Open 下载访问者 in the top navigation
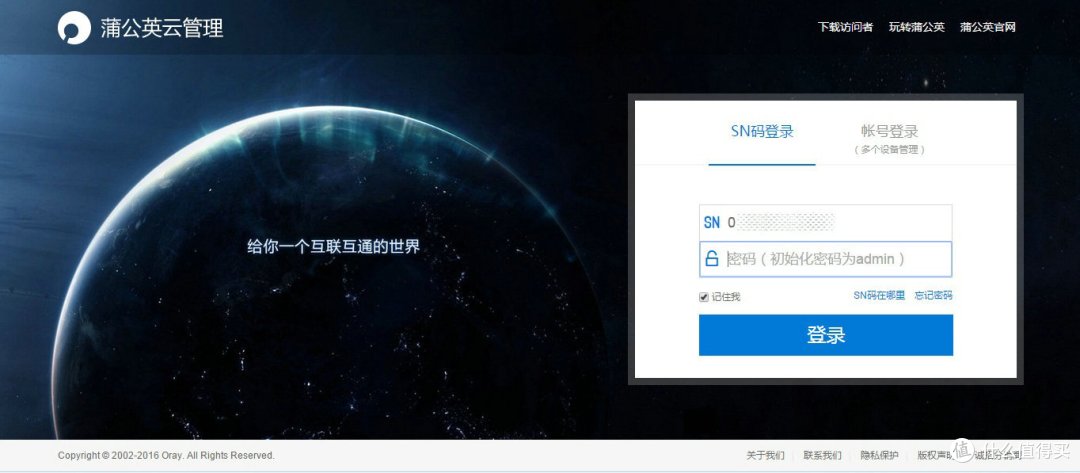The width and height of the screenshot is (1080, 473). pyautogui.click(x=845, y=27)
